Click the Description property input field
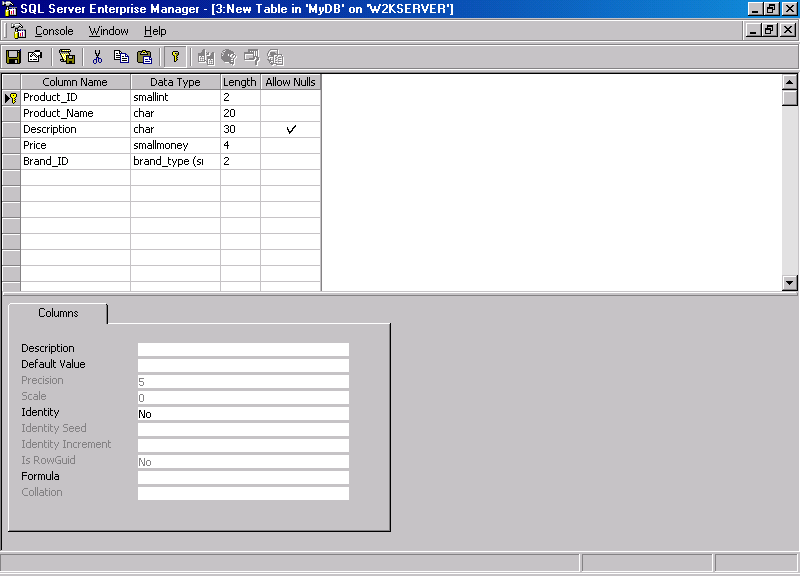800x576 pixels. 243,349
